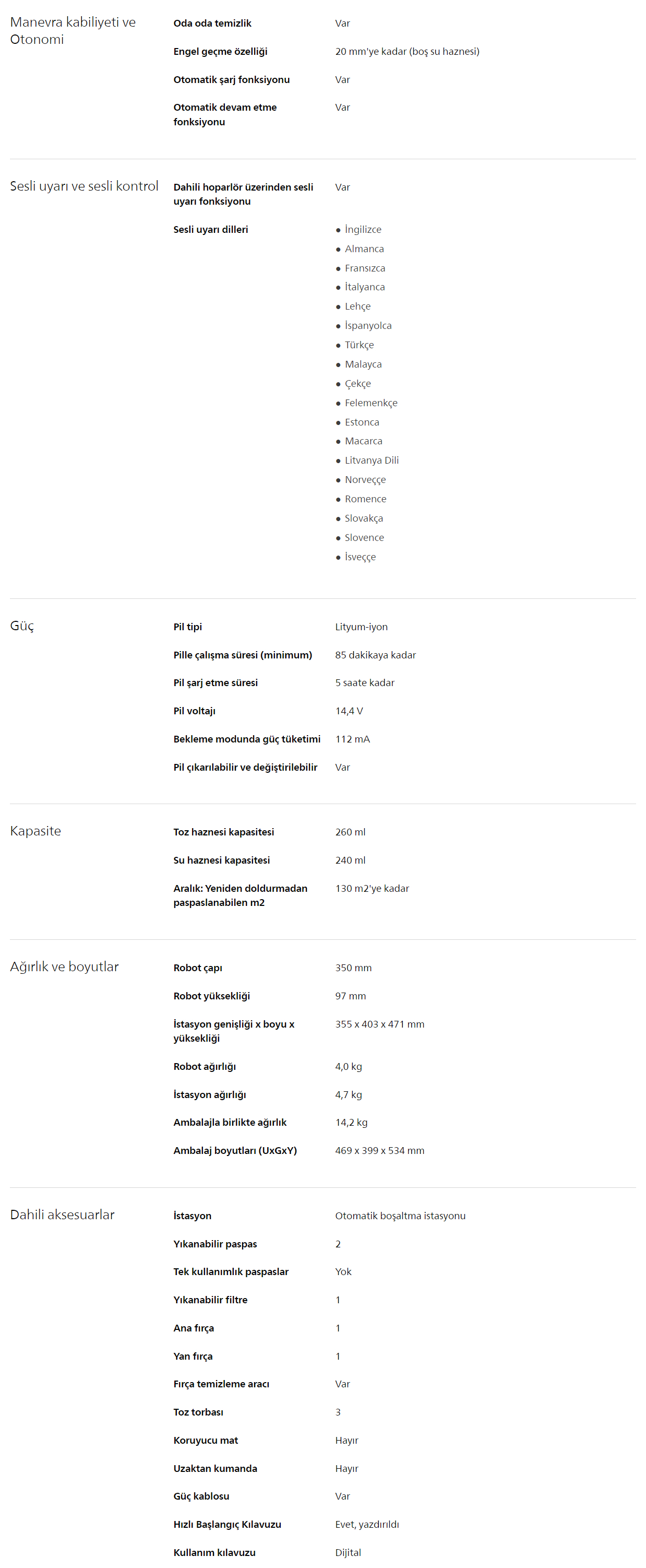Click the 'Manevra kabiliyeti ve Otonomi' section heading
The image size is (646, 1568).
coord(73,30)
